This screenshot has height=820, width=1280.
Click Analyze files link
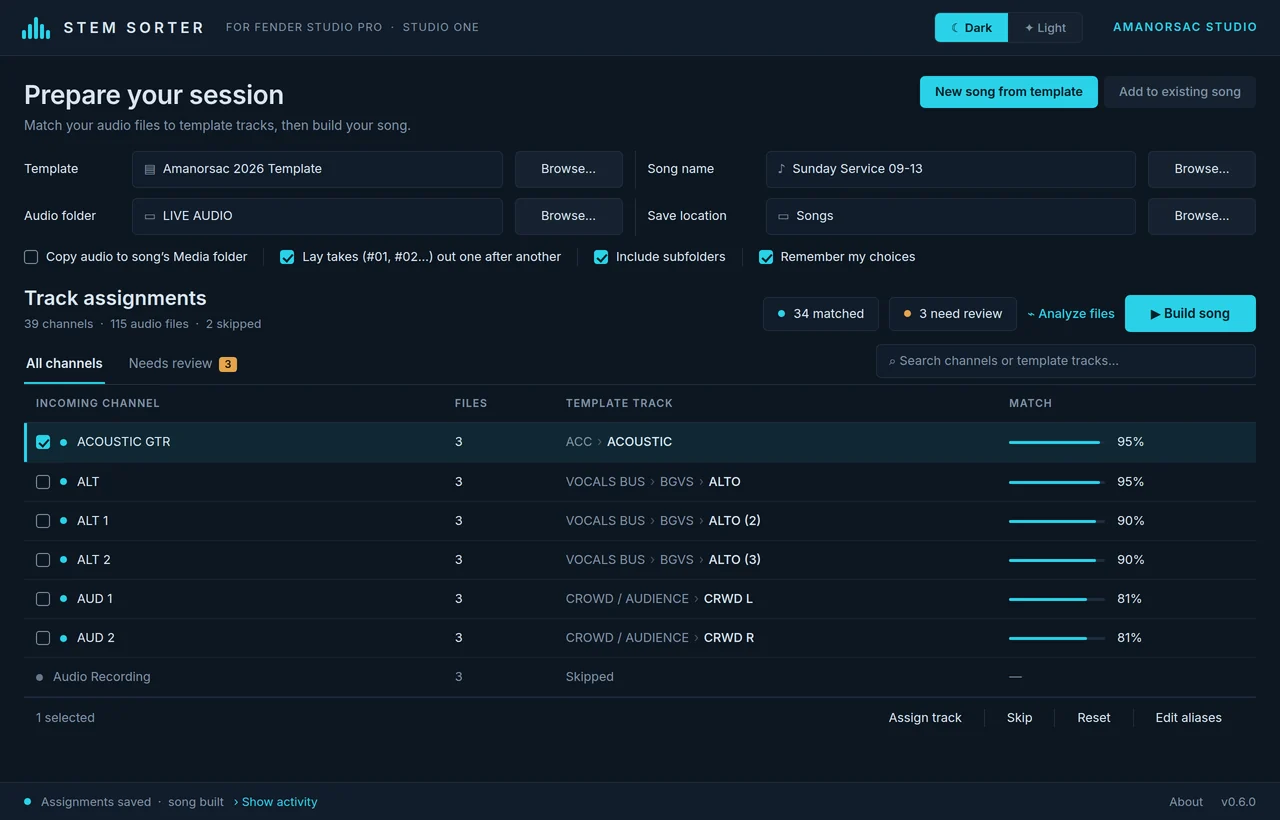pos(1071,314)
